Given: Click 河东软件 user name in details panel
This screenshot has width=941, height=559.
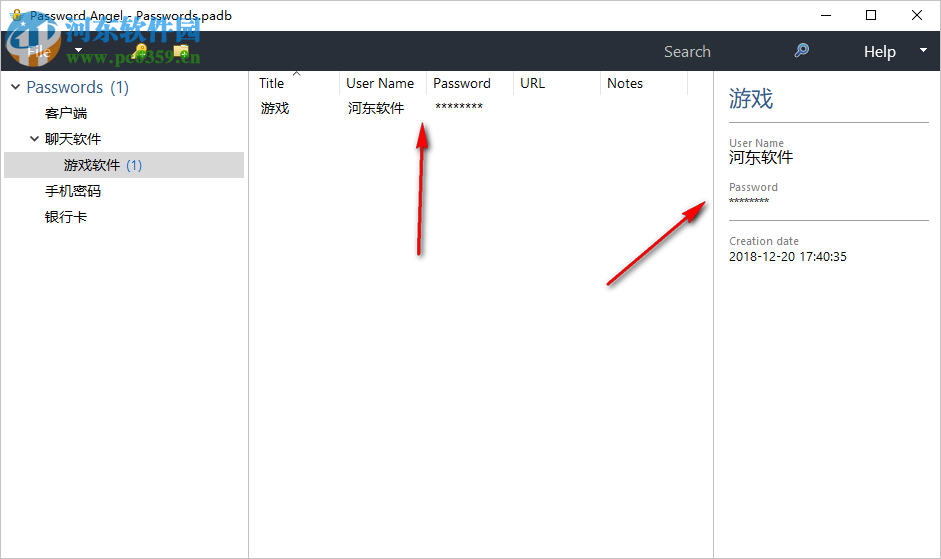Looking at the screenshot, I should (x=761, y=157).
